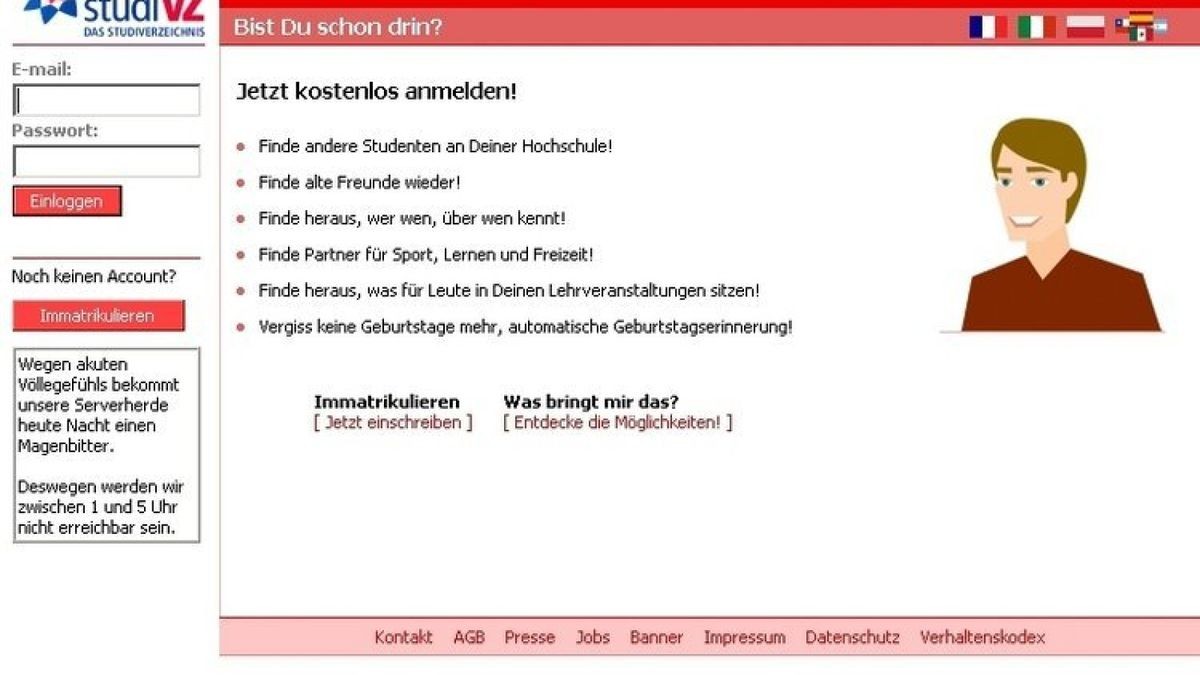Read the Verhaltenskodex
The width and height of the screenshot is (1200, 675).
pyautogui.click(x=982, y=637)
